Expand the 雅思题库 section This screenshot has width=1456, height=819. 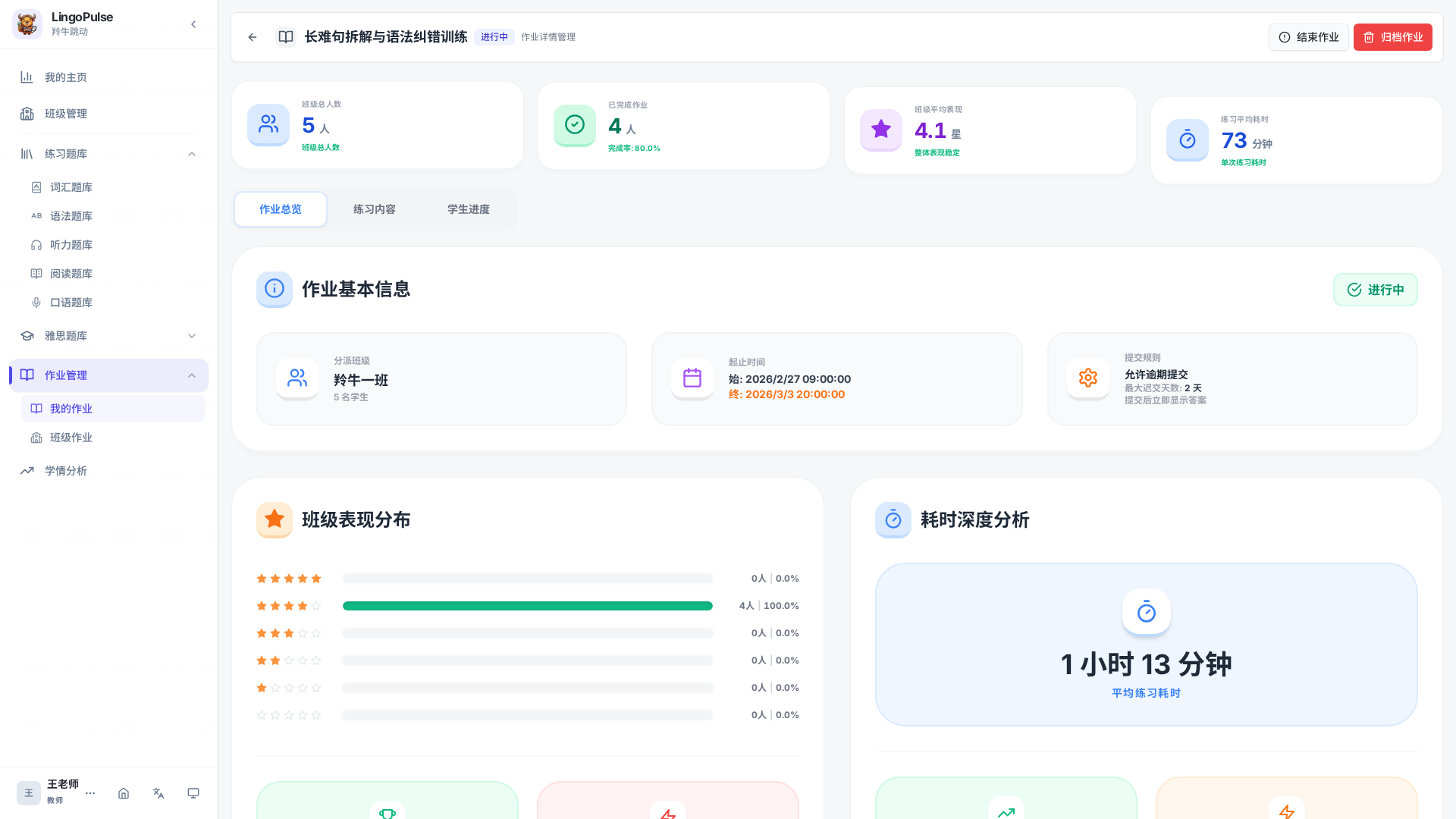192,336
